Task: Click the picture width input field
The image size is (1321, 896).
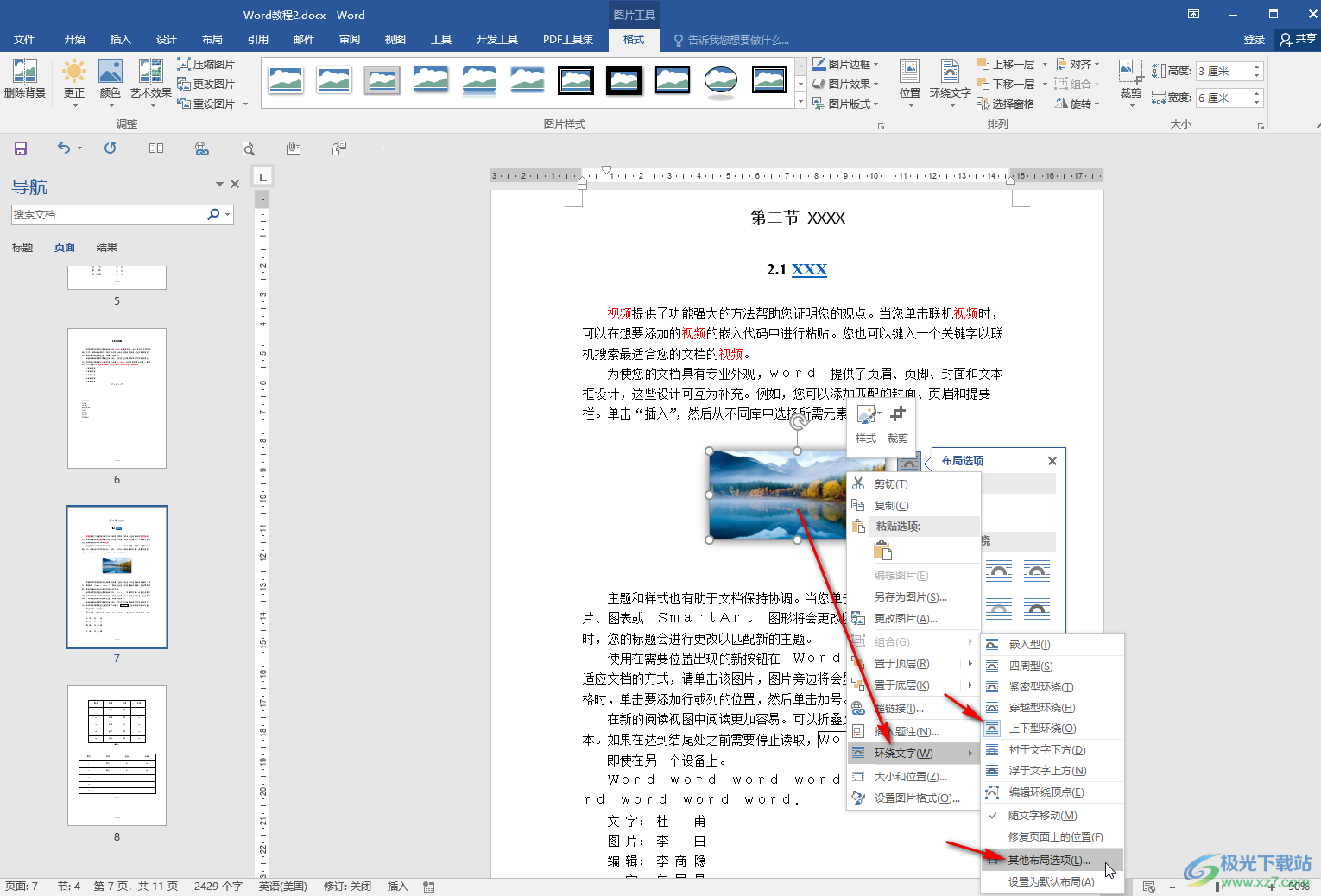Action: point(1223,98)
